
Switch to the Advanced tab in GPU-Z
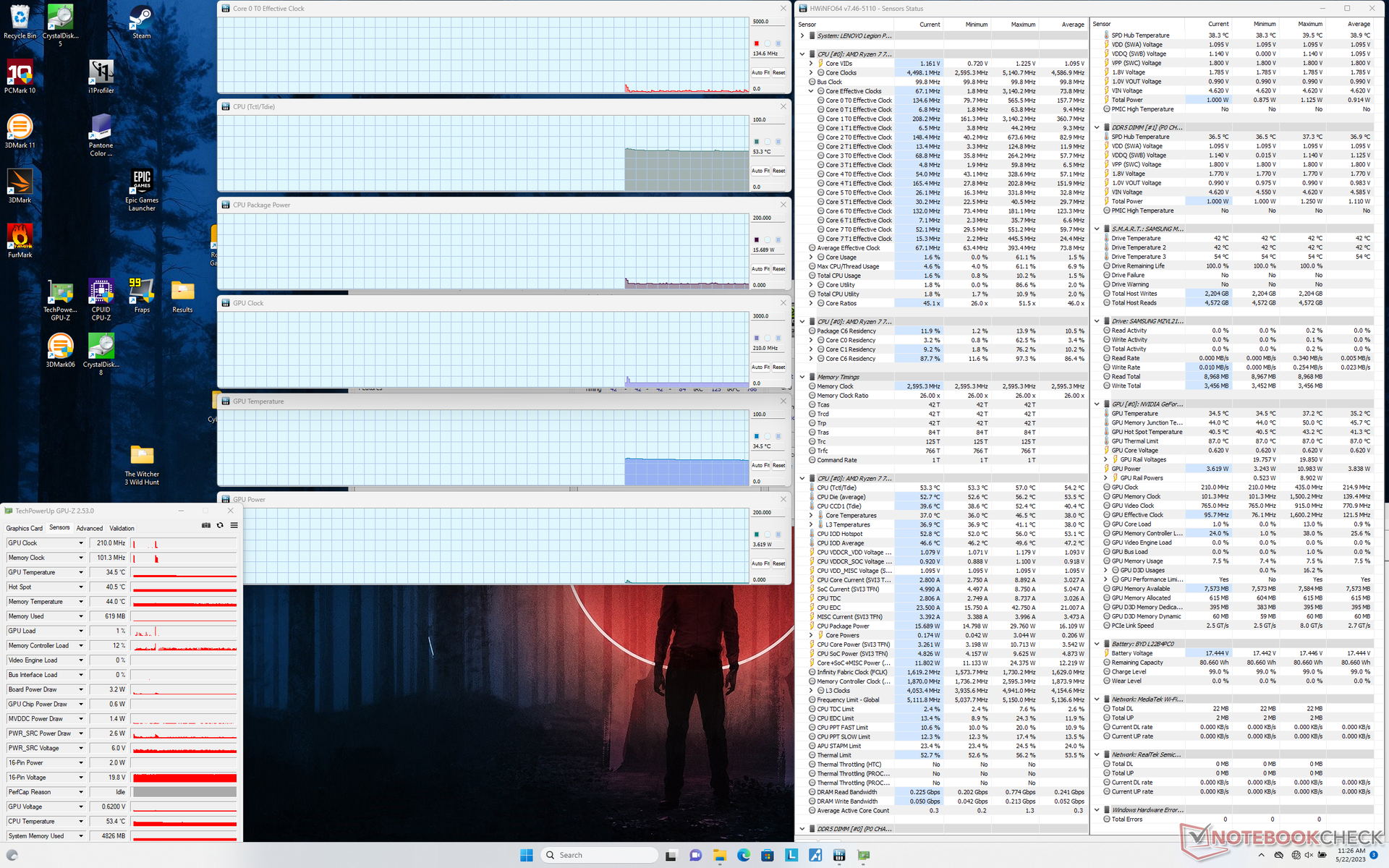(90, 528)
